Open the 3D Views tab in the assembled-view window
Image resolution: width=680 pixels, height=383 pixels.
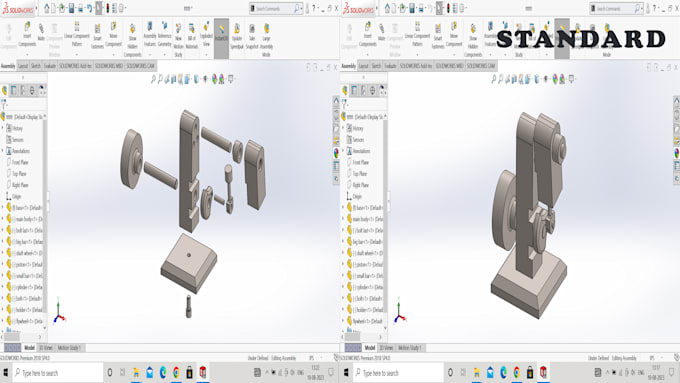coord(386,347)
